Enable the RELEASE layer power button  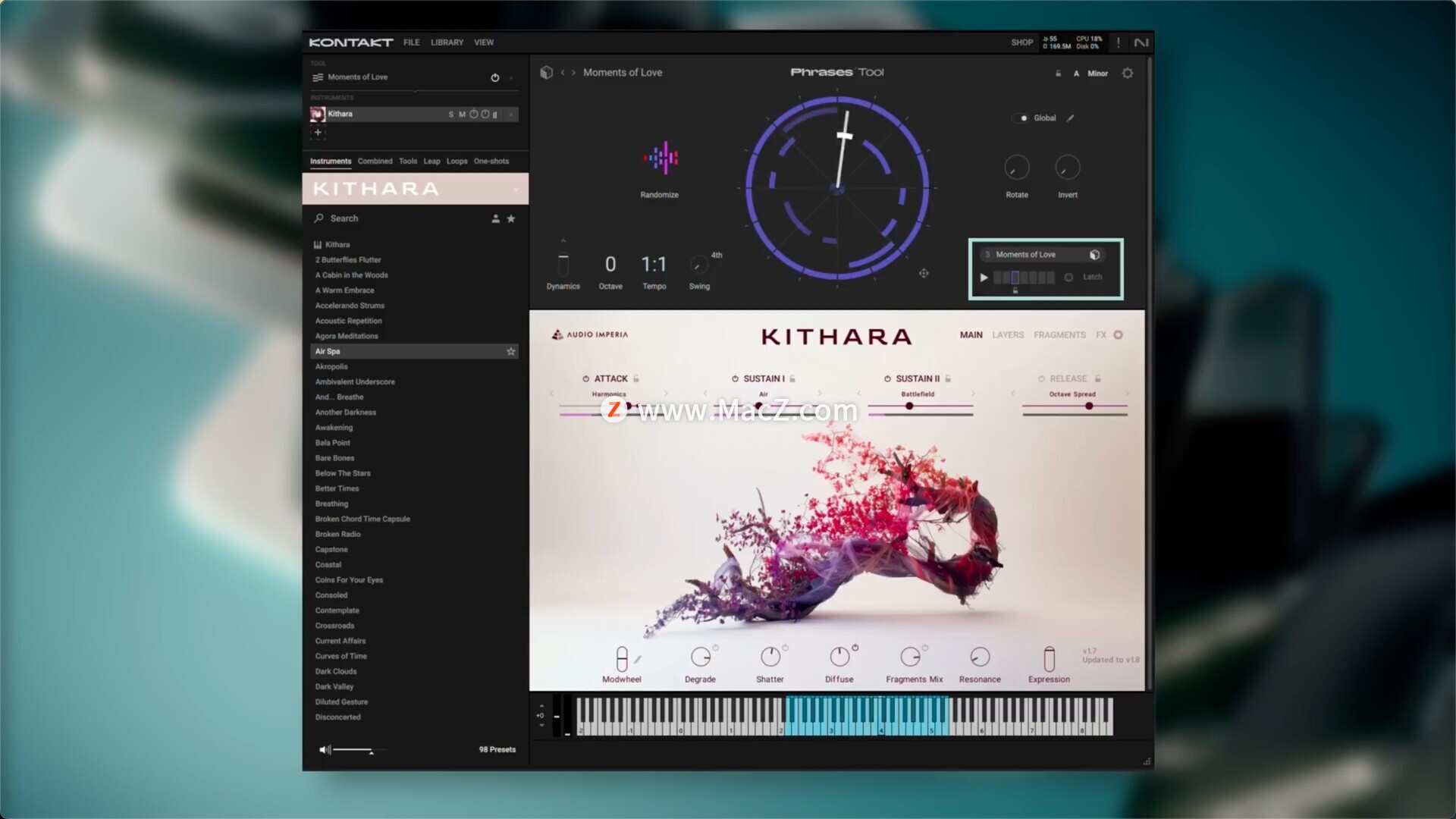point(1041,378)
